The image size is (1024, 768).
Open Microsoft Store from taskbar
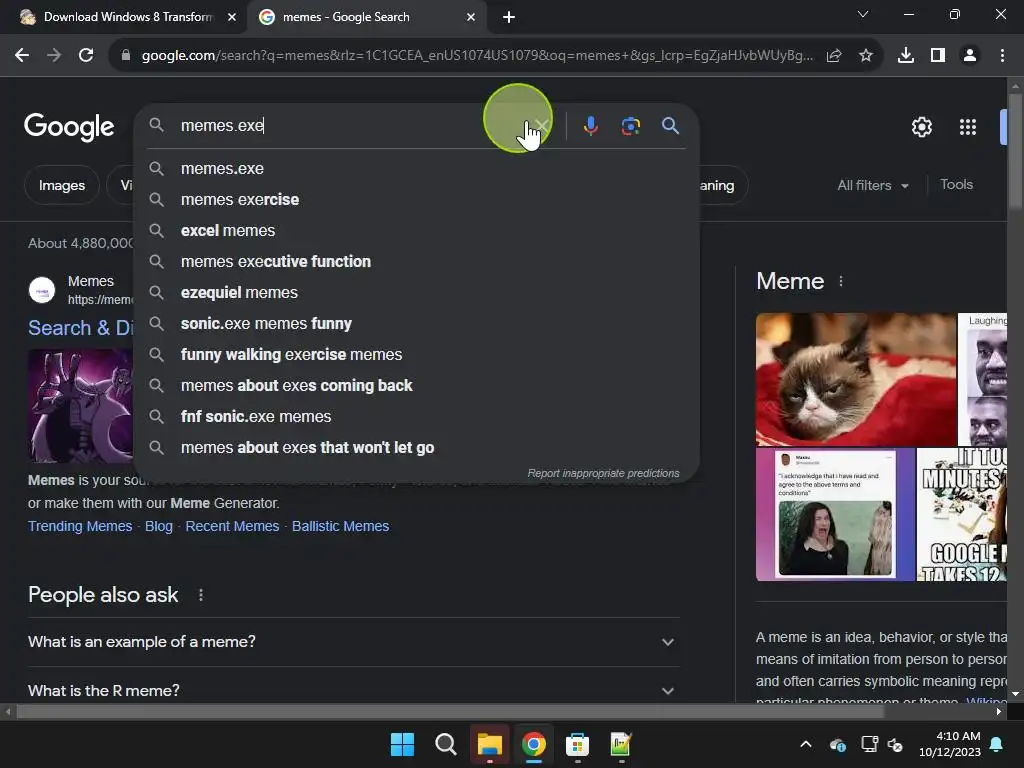click(x=577, y=744)
